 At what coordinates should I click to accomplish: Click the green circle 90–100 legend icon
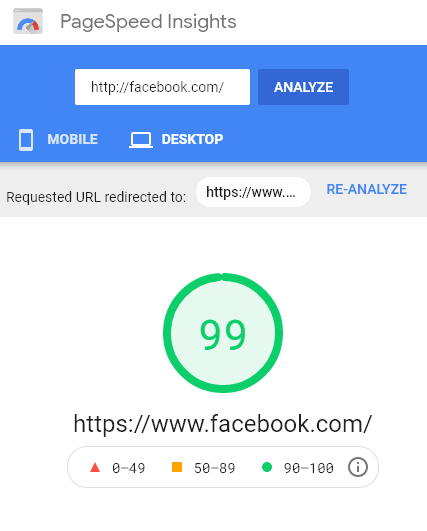[x=267, y=467]
